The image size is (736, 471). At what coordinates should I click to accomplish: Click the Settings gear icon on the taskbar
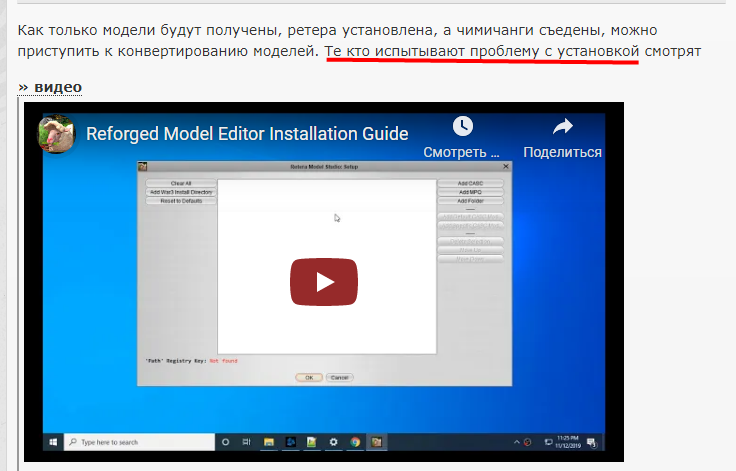tap(333, 442)
